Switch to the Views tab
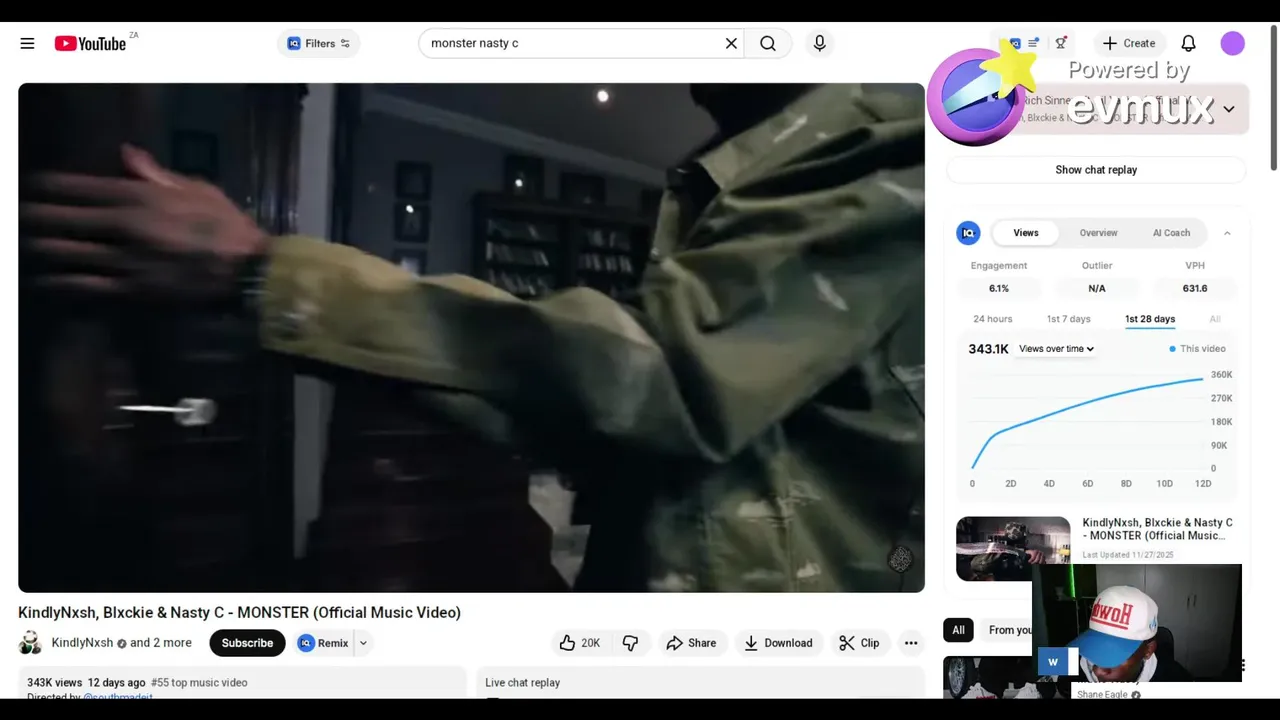 click(1026, 233)
